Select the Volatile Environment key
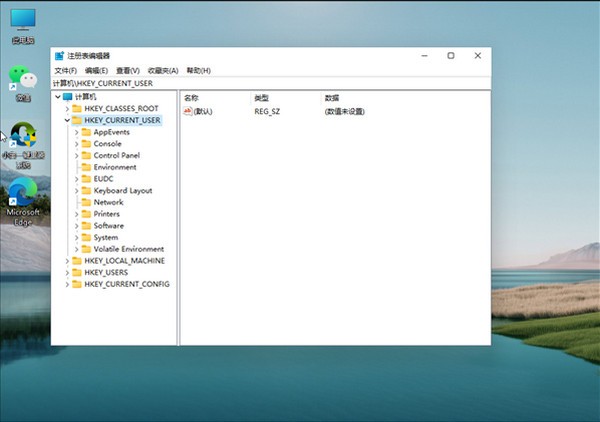 pos(128,249)
